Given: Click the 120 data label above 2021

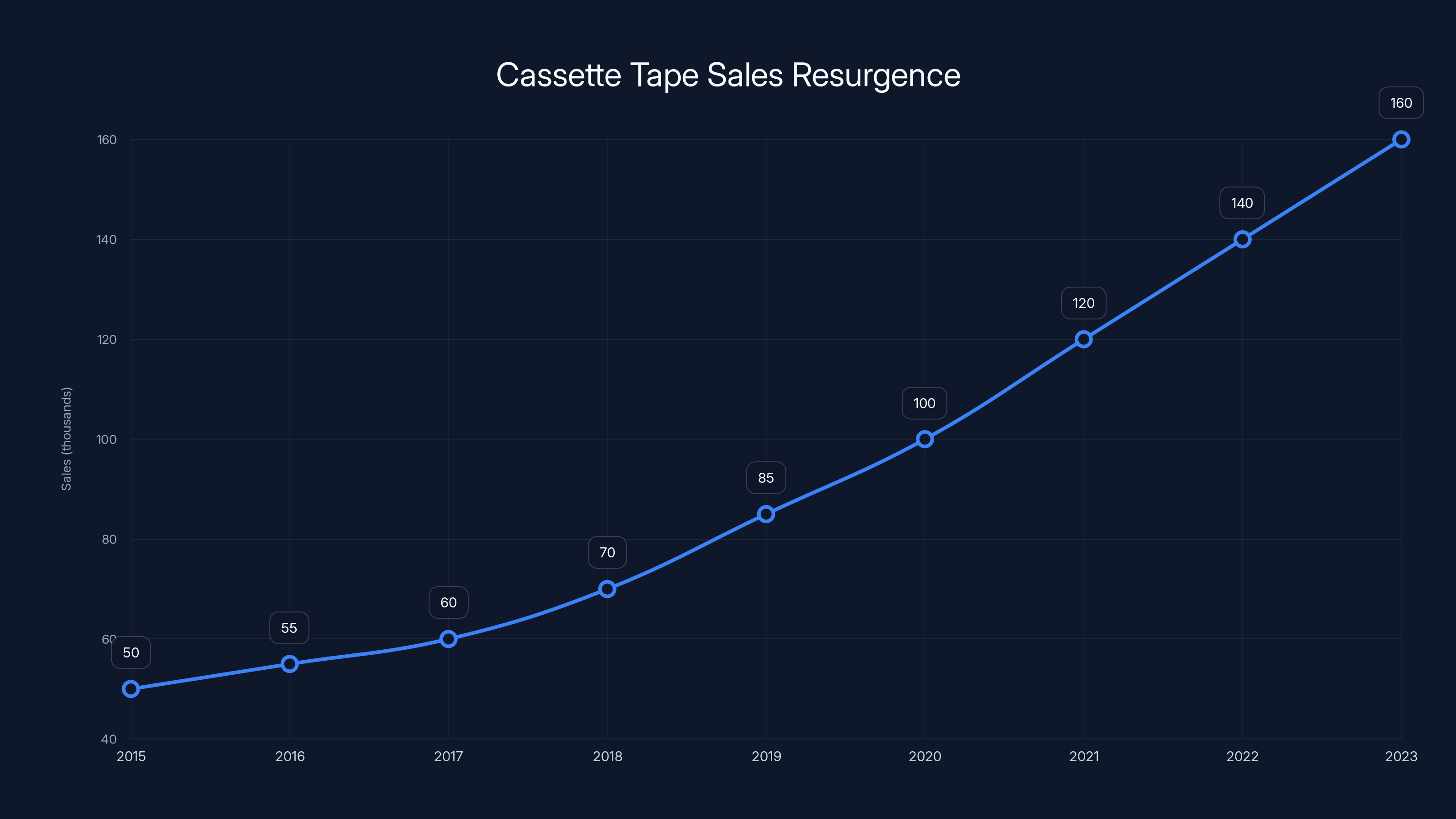Looking at the screenshot, I should pyautogui.click(x=1083, y=303).
